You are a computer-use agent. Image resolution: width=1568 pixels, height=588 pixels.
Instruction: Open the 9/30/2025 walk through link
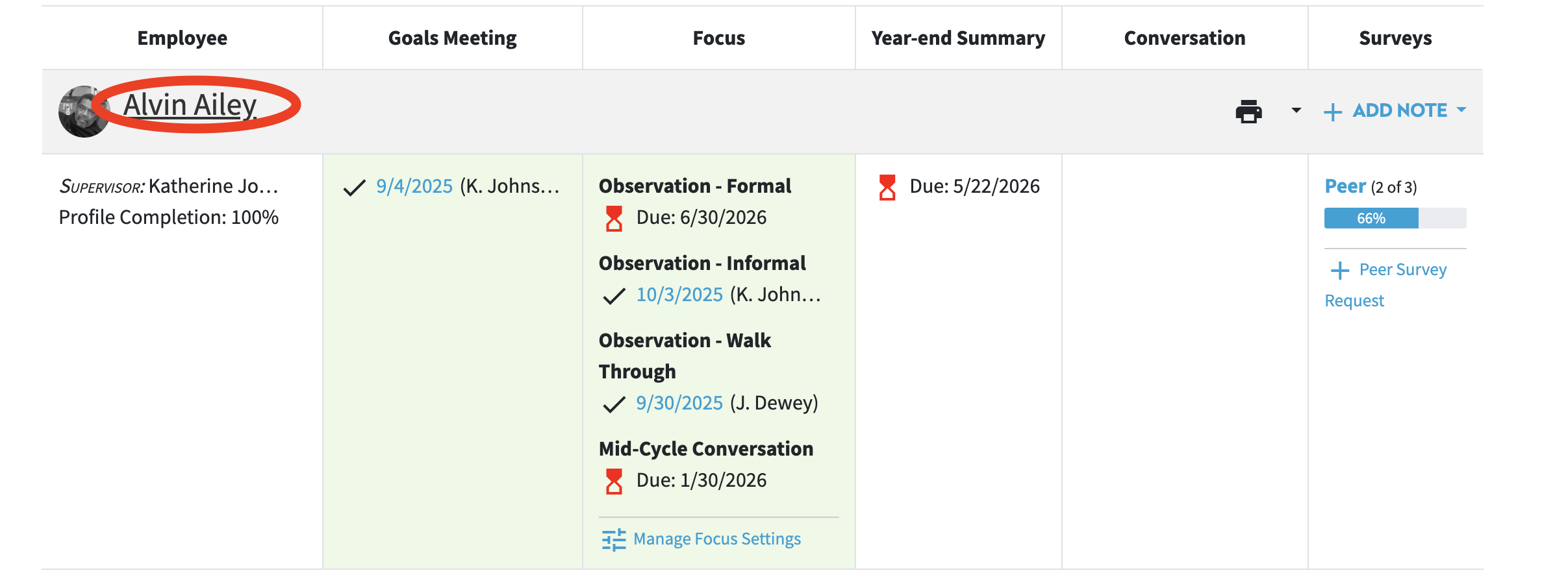(679, 404)
